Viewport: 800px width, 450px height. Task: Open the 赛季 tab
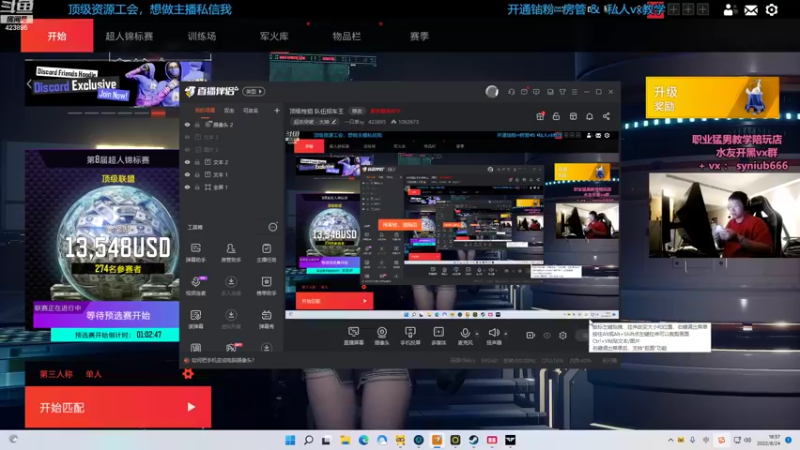(x=419, y=36)
